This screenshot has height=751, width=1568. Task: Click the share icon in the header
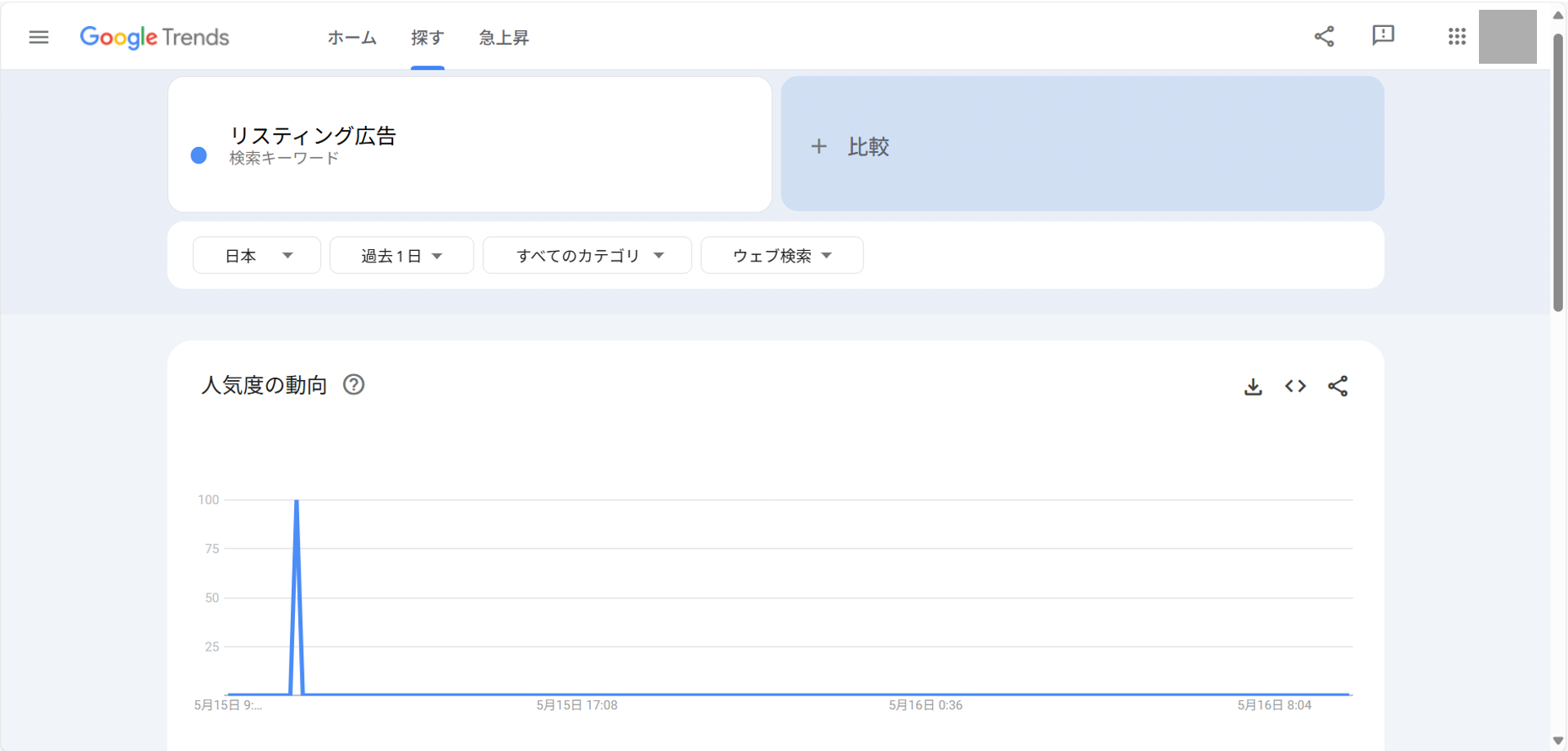click(1325, 36)
